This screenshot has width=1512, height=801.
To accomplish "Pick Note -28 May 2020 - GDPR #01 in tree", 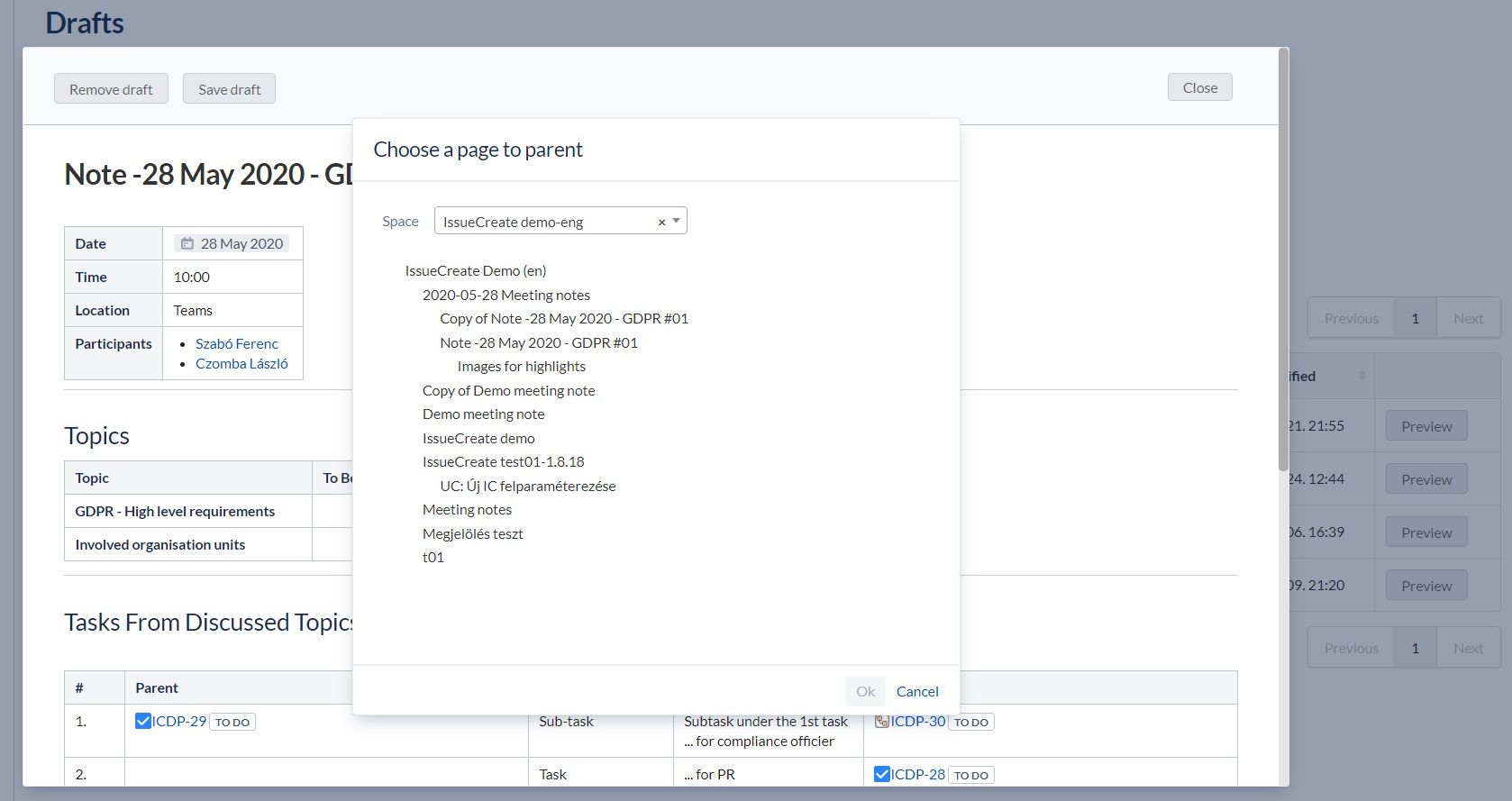I will 539,342.
